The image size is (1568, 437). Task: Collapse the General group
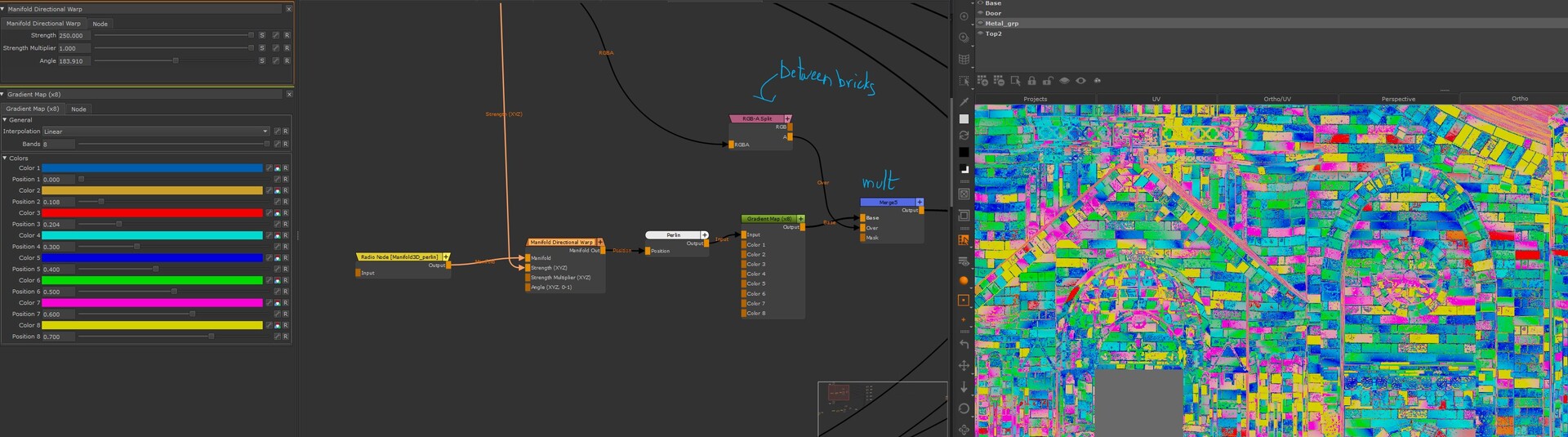click(5, 120)
